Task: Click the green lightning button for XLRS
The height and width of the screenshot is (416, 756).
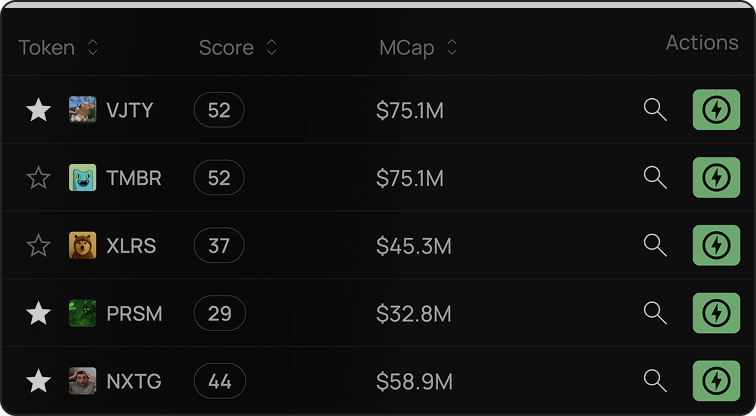Action: [x=716, y=245]
